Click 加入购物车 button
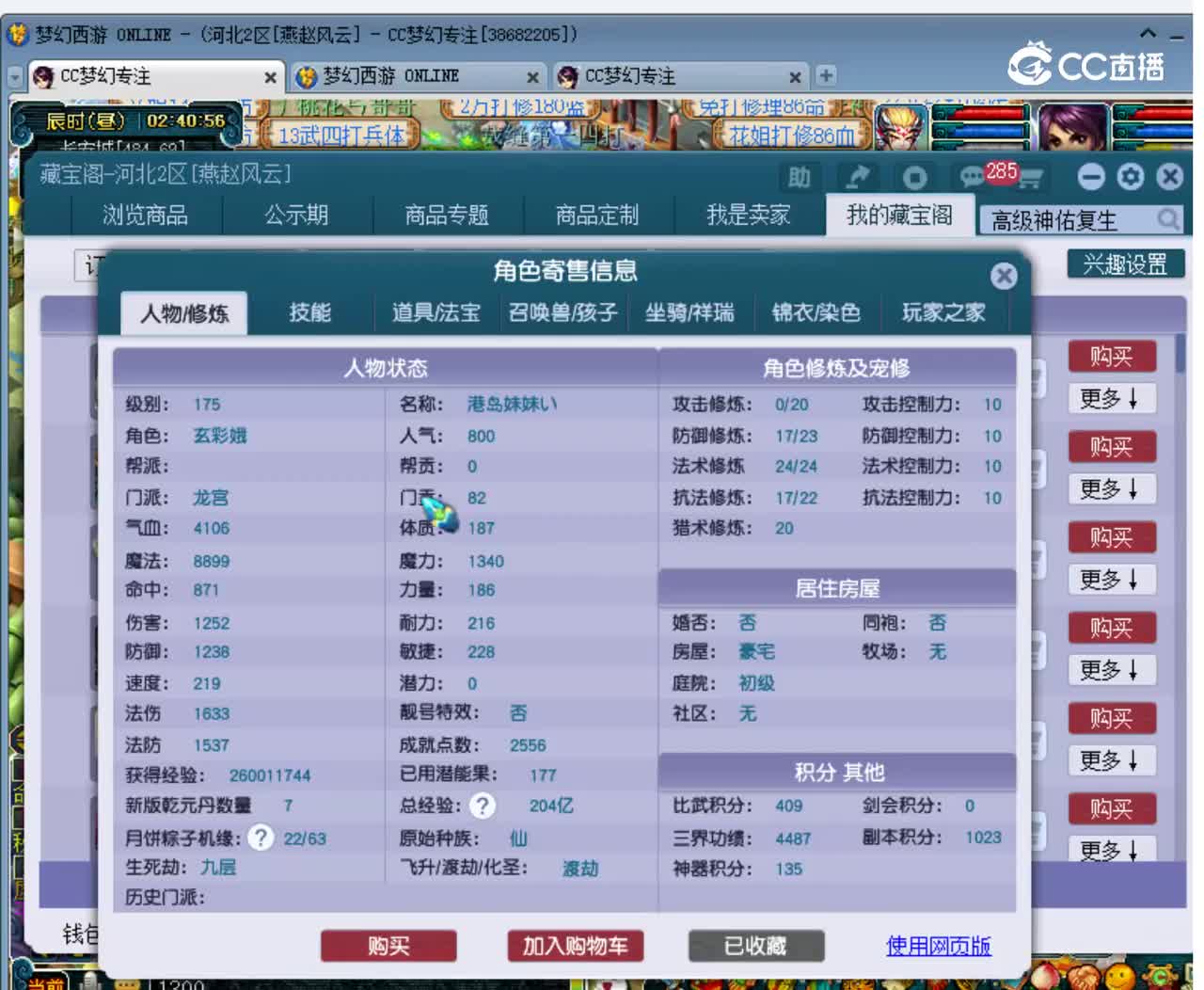The image size is (1204, 990). [575, 946]
